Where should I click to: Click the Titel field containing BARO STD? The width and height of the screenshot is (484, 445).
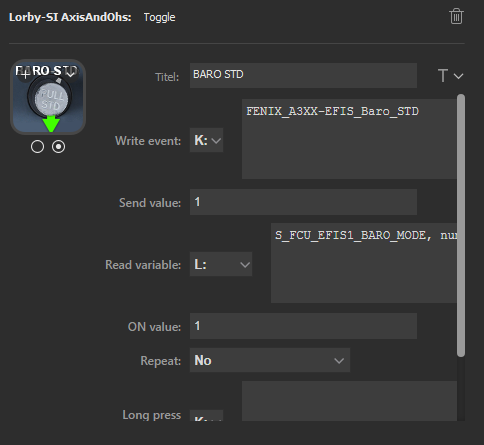click(303, 75)
